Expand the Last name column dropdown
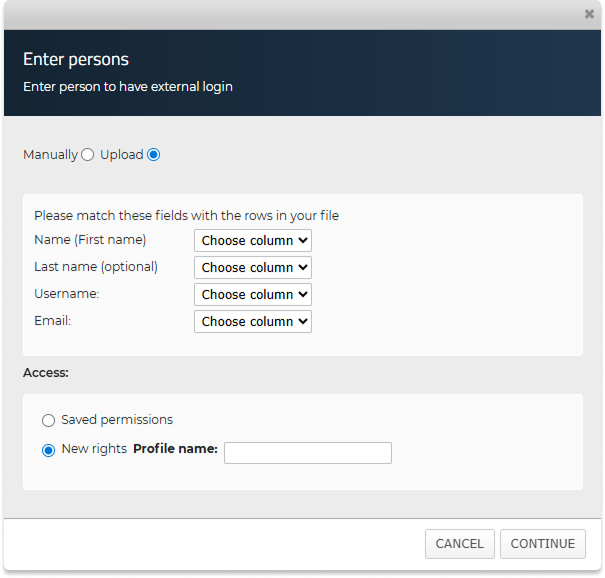 pyautogui.click(x=253, y=268)
